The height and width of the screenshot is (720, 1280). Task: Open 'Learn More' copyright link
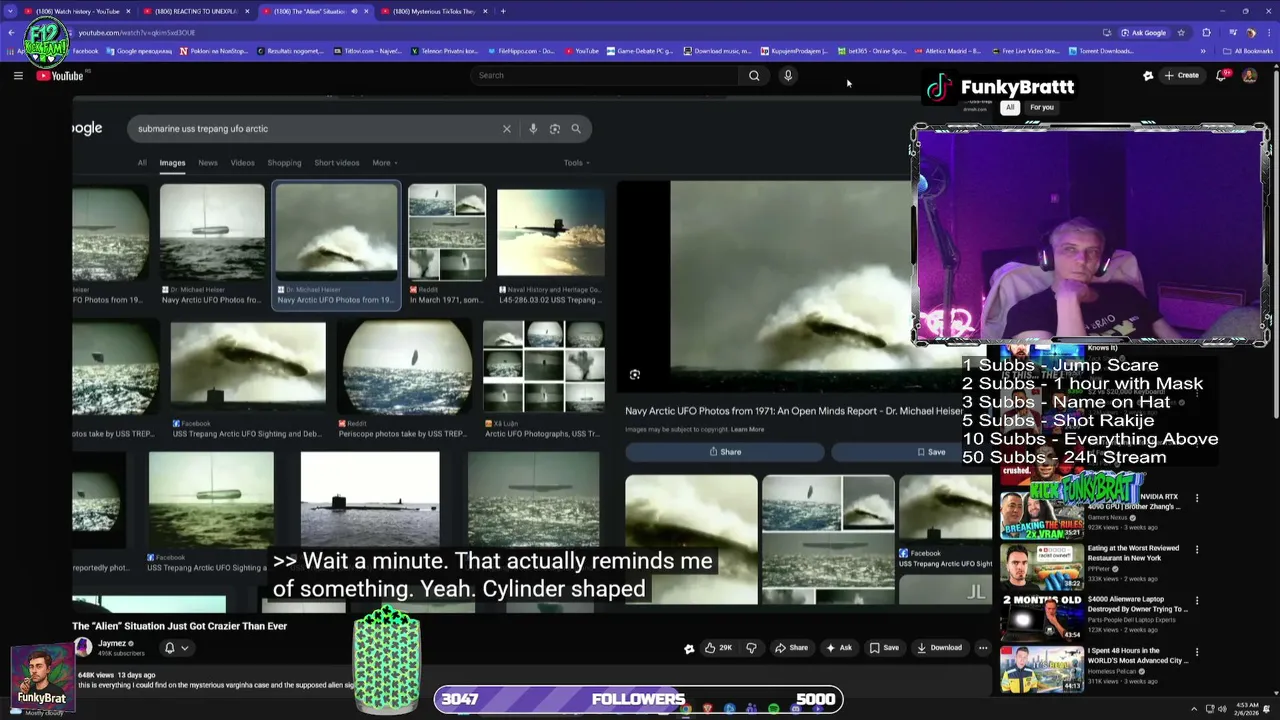coord(747,430)
